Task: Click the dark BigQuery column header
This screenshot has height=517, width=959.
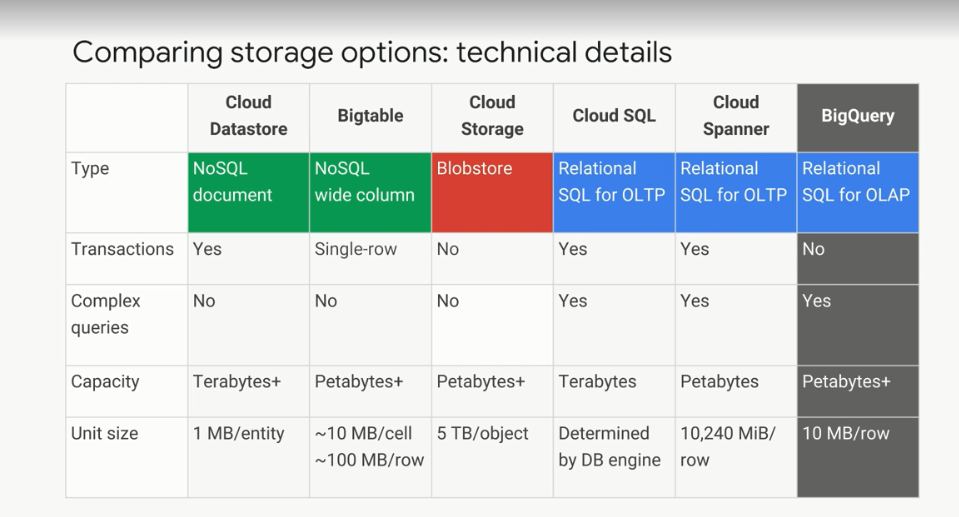Action: [858, 116]
